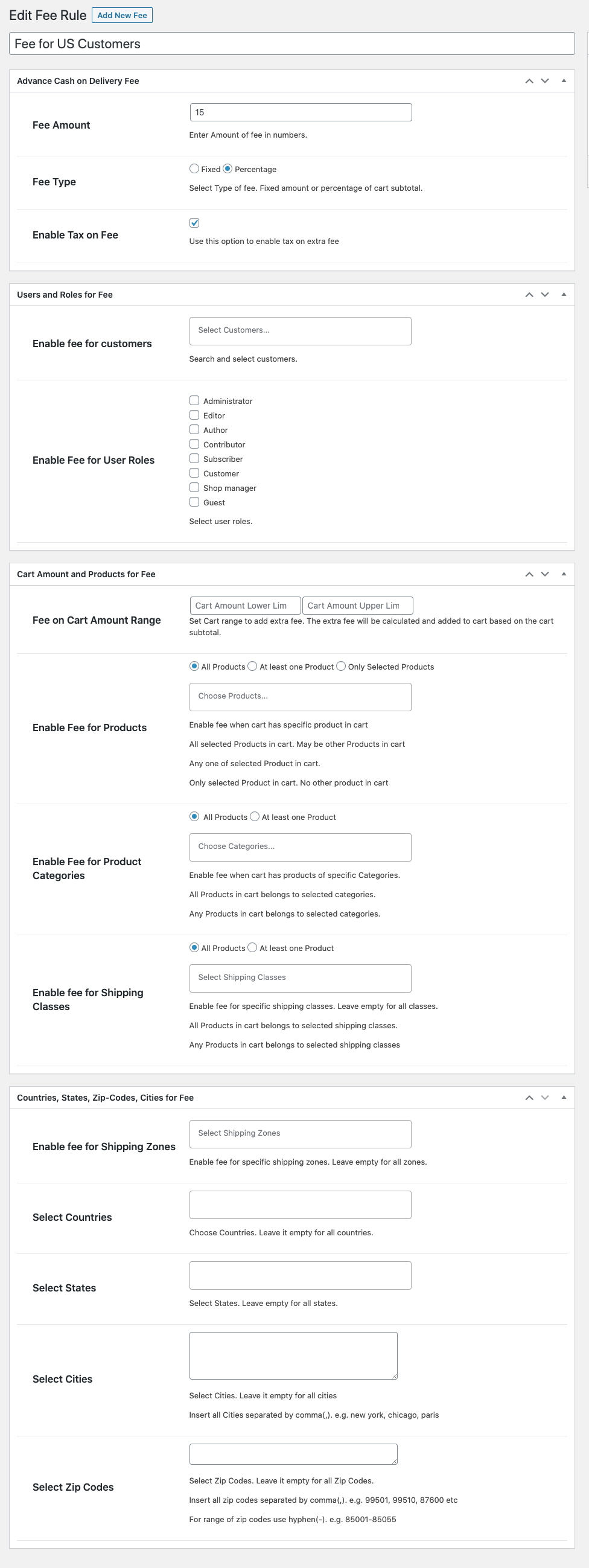Image resolution: width=589 pixels, height=1568 pixels.
Task: Check the Shop manager role checkbox
Action: [x=194, y=488]
